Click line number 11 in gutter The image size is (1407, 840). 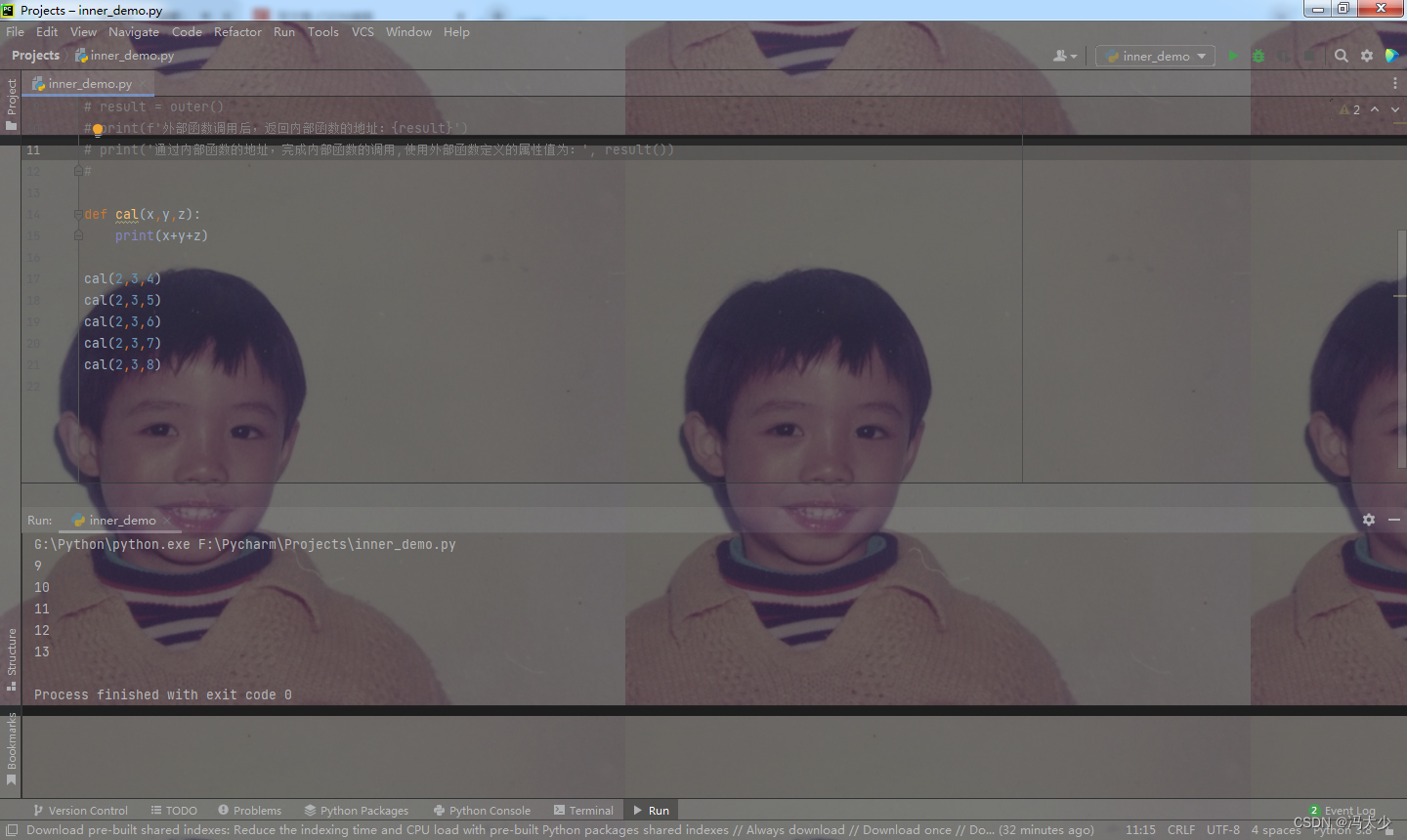pyautogui.click(x=33, y=149)
